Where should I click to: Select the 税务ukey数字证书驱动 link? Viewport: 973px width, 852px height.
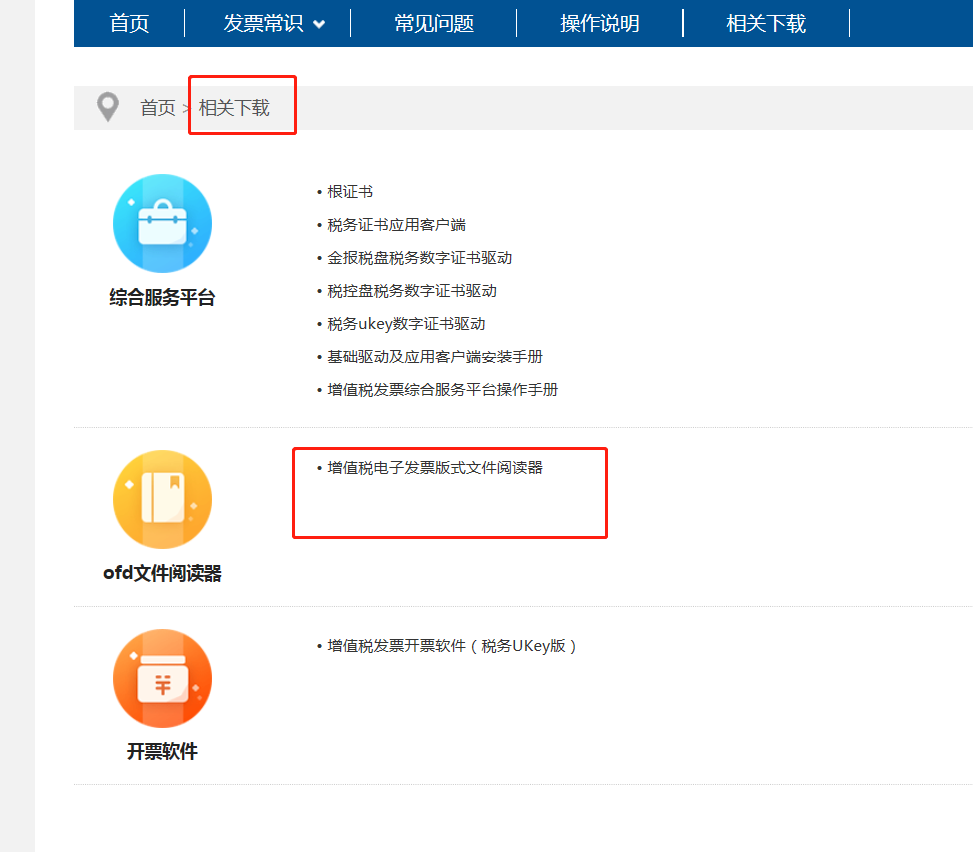pos(406,324)
